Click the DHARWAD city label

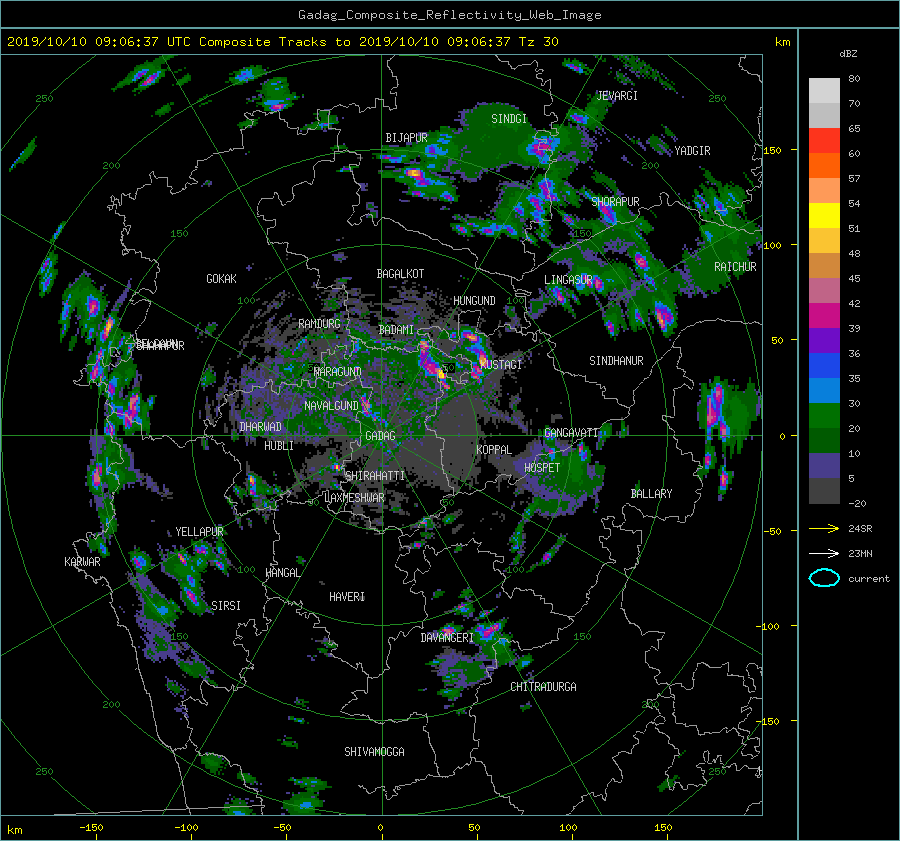261,427
